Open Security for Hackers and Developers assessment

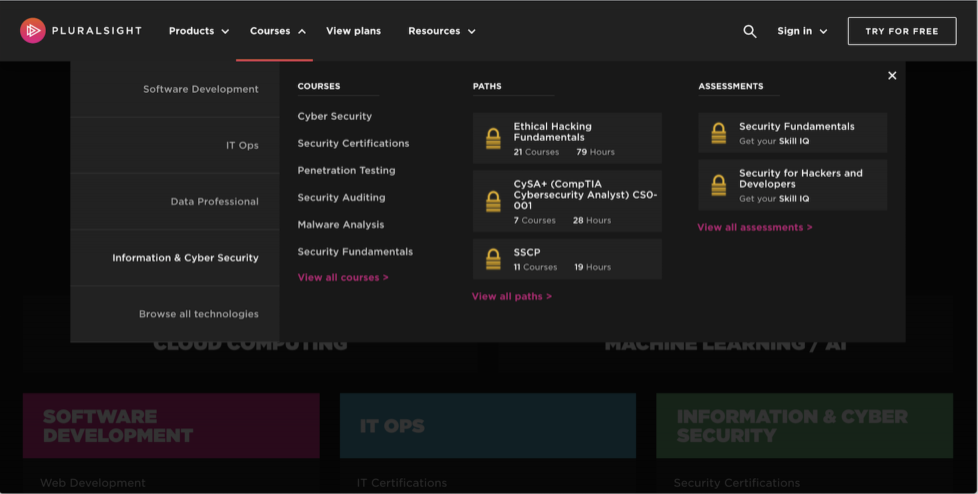pyautogui.click(x=800, y=178)
